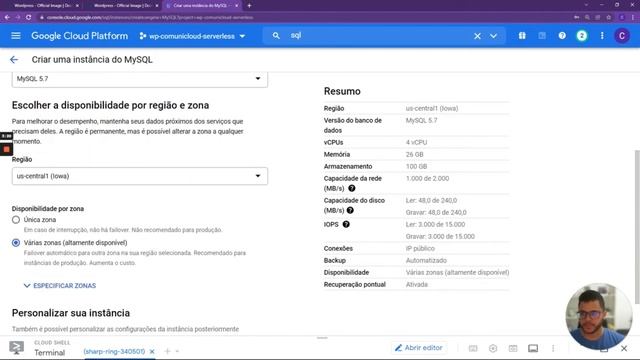This screenshot has width=640, height=360.
Task: Select the Várias zonas radio option
Action: [x=16, y=243]
